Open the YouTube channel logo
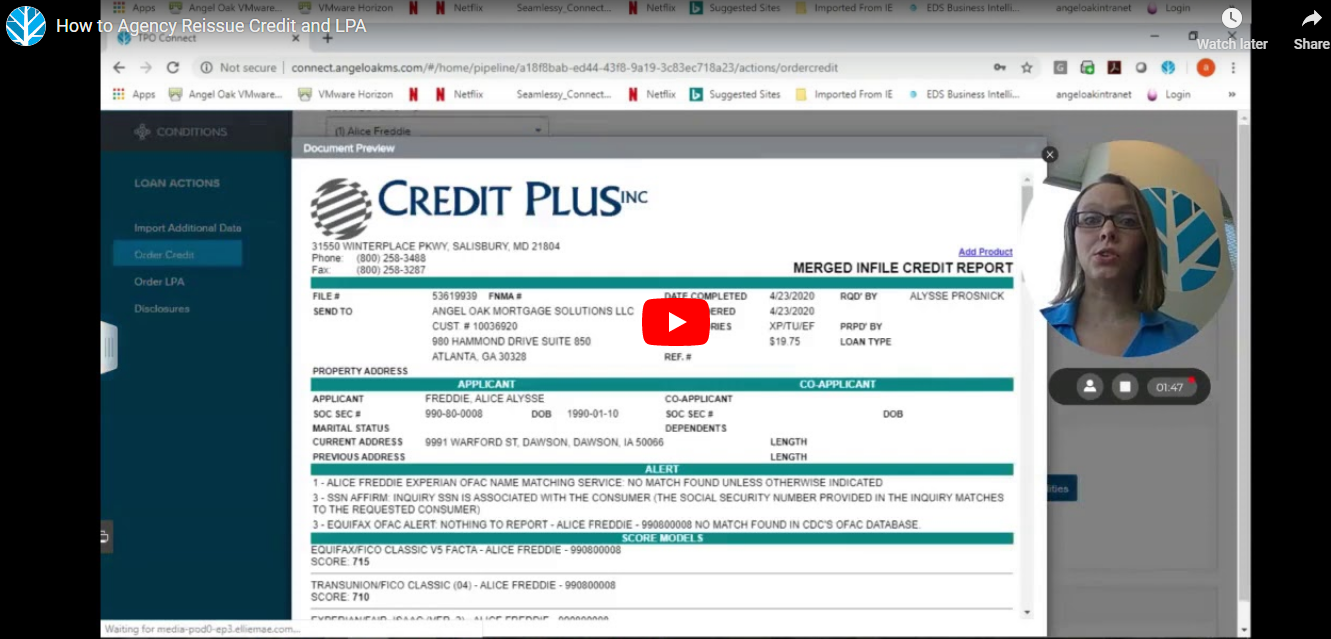This screenshot has width=1331, height=639. [x=26, y=26]
